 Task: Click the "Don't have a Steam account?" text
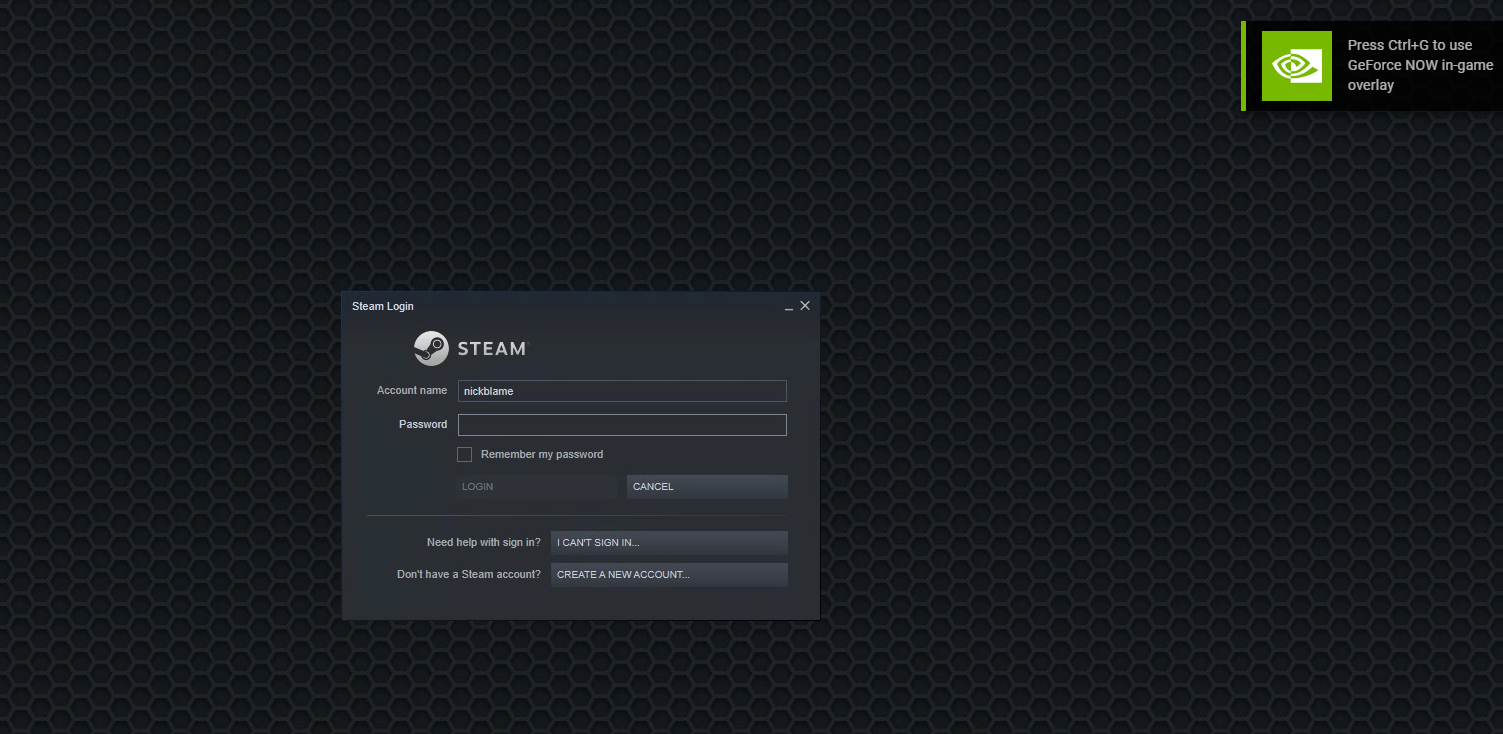(x=468, y=575)
